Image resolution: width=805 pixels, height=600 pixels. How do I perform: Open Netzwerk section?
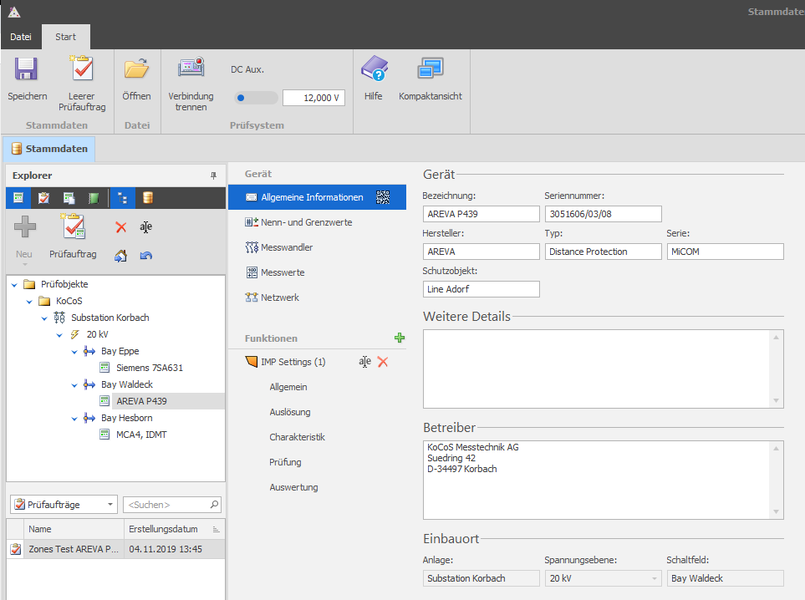[x=280, y=298]
